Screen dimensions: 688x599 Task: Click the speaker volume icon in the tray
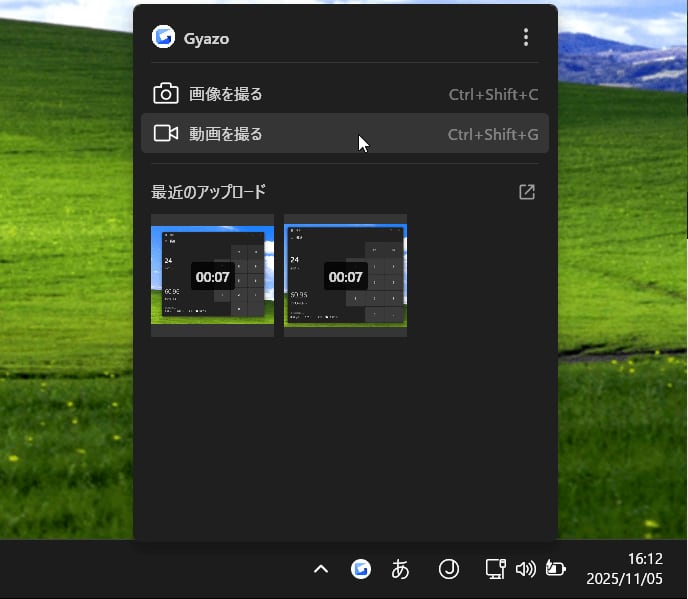525,569
